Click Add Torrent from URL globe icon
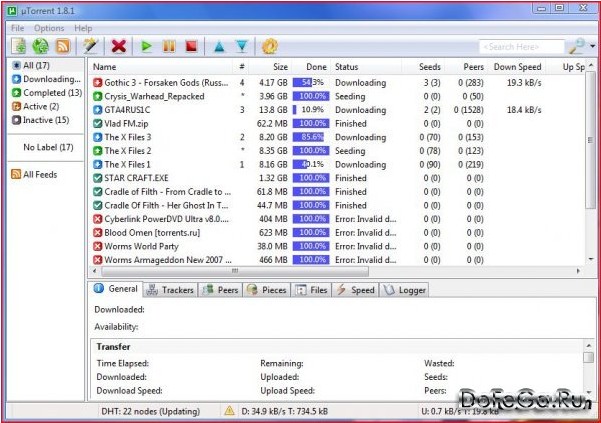This screenshot has width=601, height=423. click(x=40, y=46)
